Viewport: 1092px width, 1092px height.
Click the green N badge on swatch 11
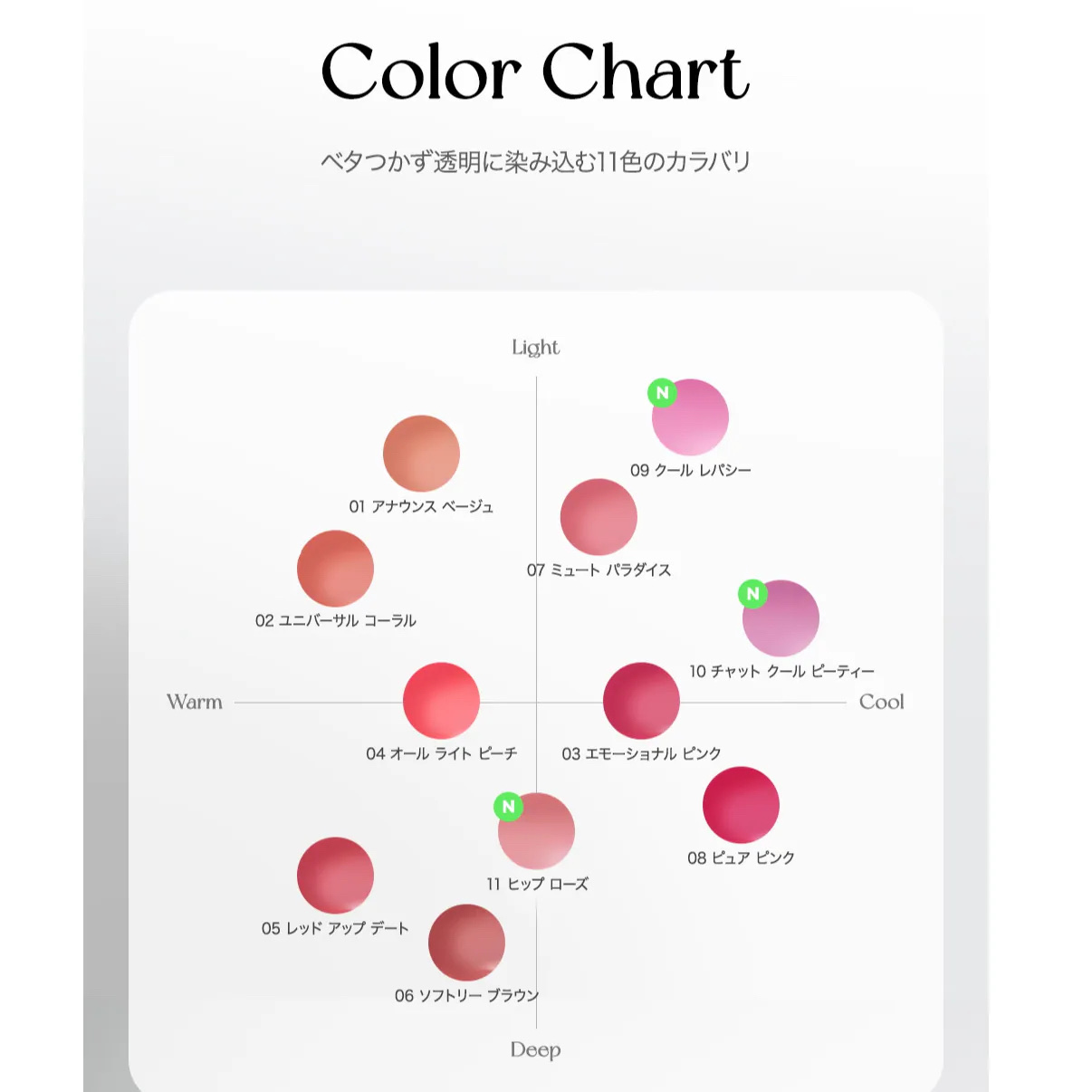click(x=508, y=807)
